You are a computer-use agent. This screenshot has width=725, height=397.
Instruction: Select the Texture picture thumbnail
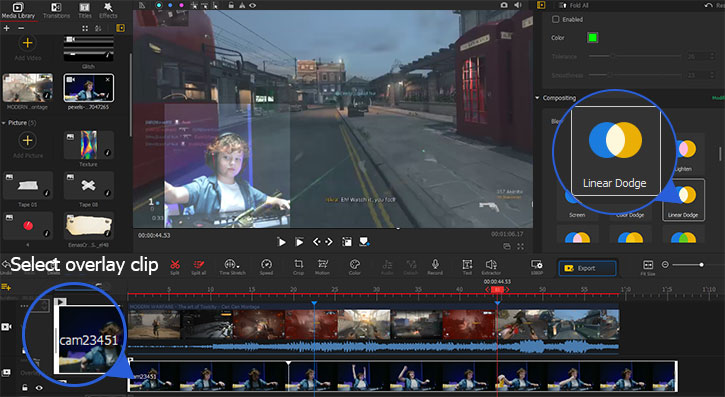click(x=88, y=145)
